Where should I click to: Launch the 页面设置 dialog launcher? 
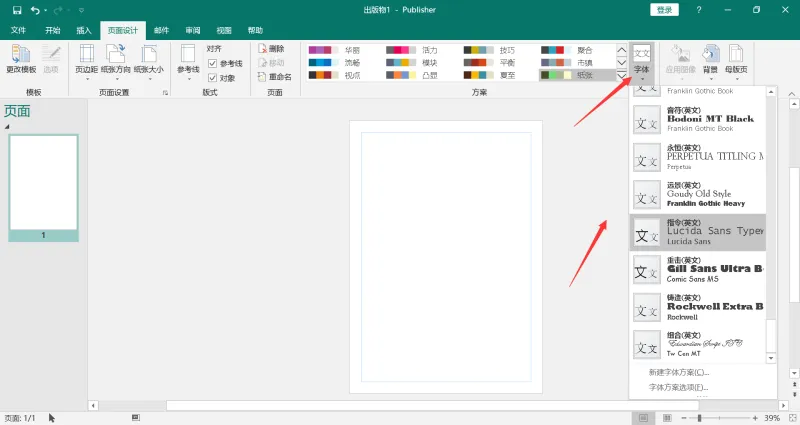(x=165, y=93)
